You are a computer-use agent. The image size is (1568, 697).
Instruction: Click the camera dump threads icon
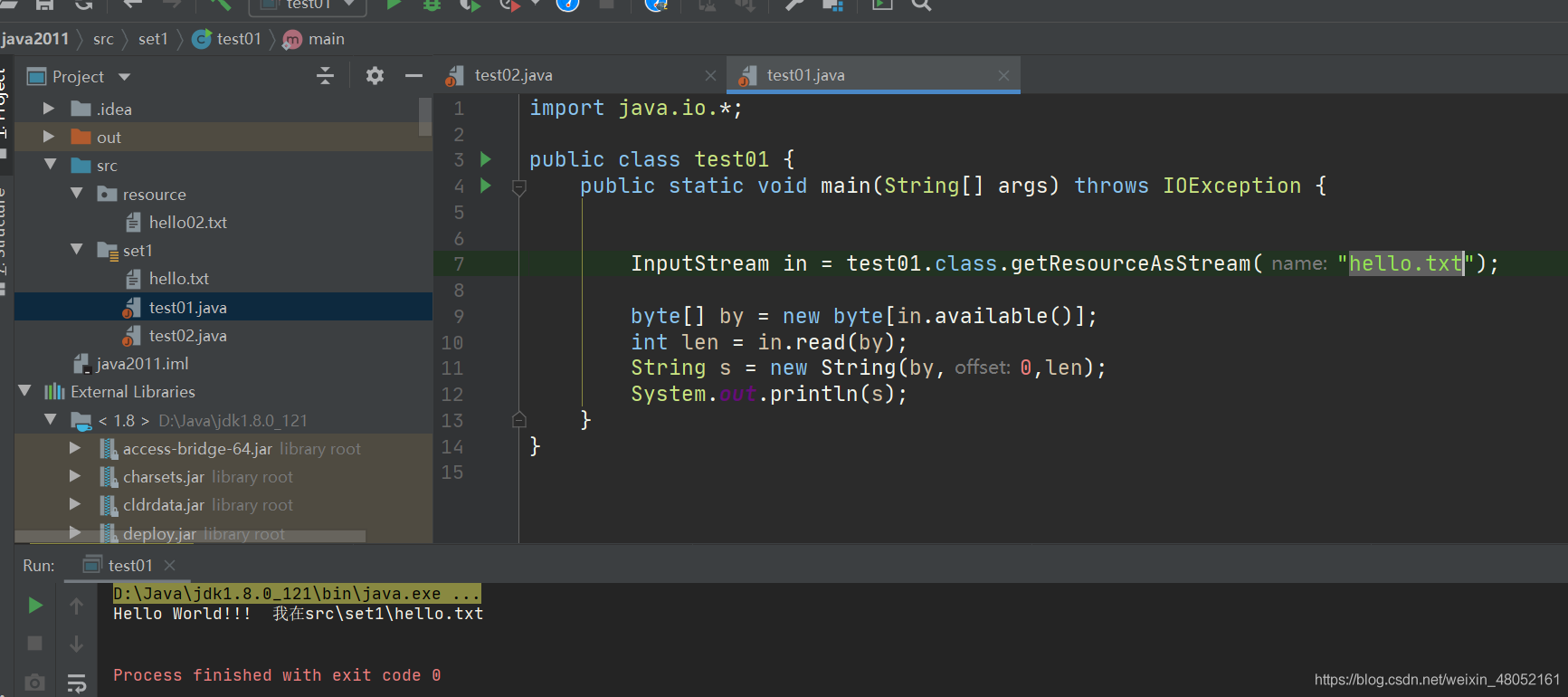(35, 683)
